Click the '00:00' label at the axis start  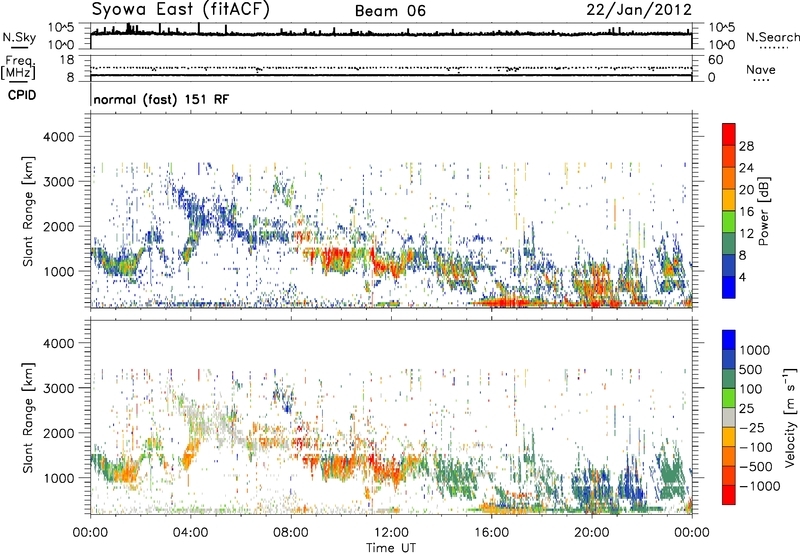(90, 533)
